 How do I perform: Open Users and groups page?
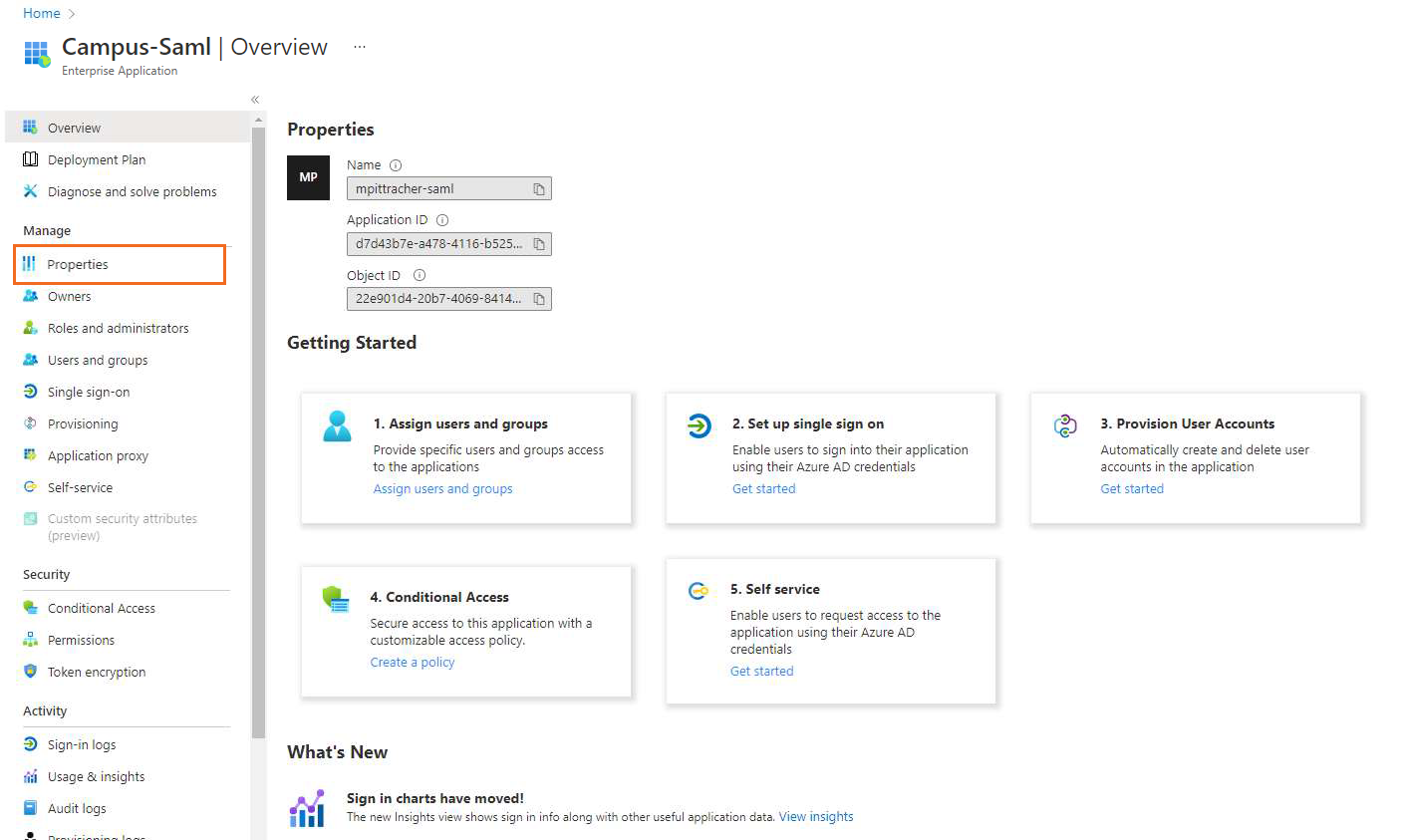98,360
